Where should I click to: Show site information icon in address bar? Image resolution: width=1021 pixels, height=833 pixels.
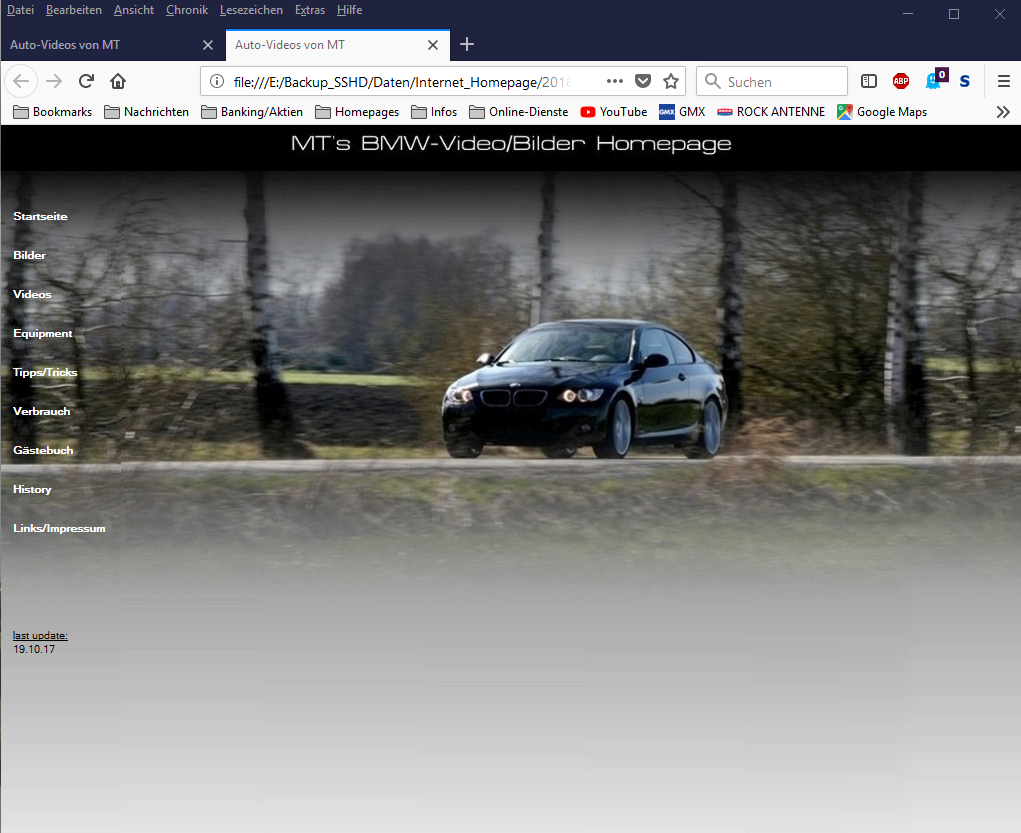[217, 81]
